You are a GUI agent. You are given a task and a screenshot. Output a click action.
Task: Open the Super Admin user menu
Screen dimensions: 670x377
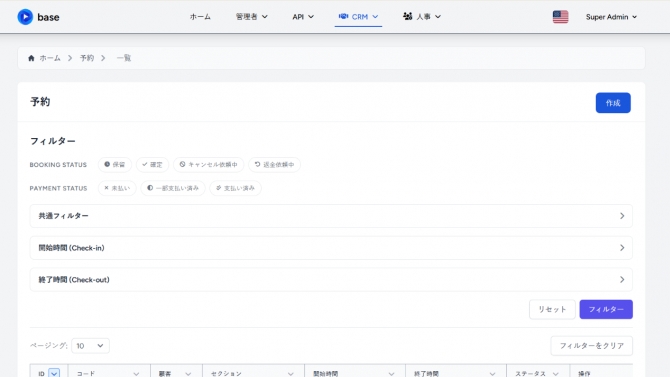(611, 17)
